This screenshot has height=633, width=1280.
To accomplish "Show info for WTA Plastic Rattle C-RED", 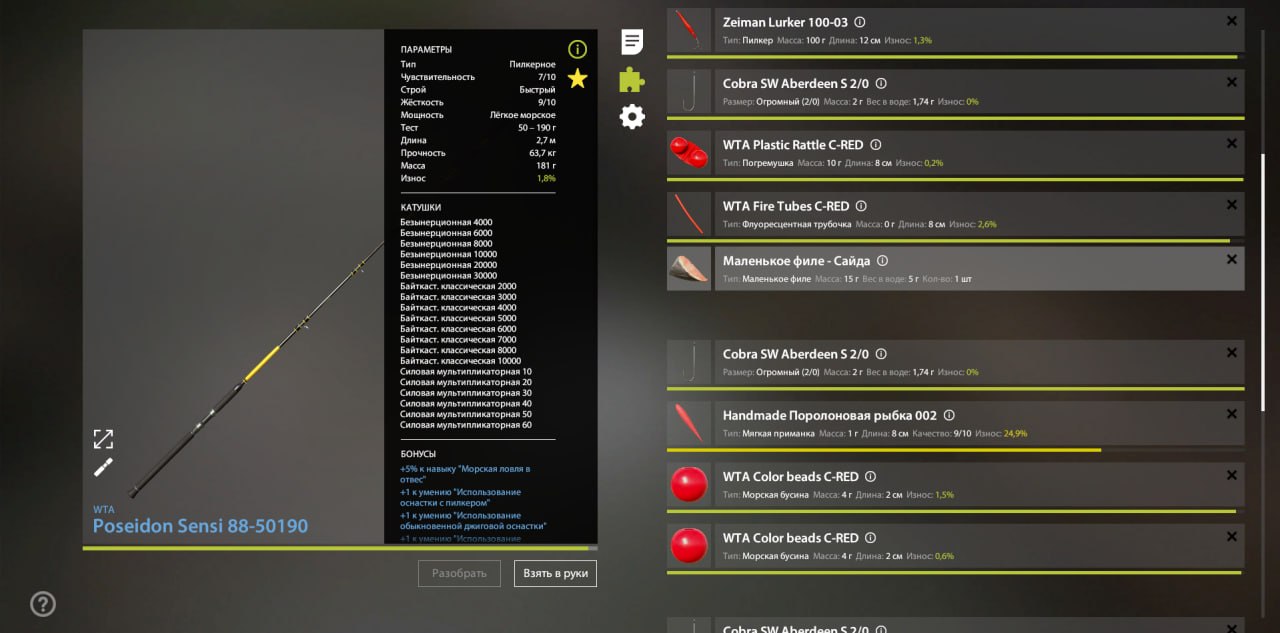I will (x=876, y=145).
